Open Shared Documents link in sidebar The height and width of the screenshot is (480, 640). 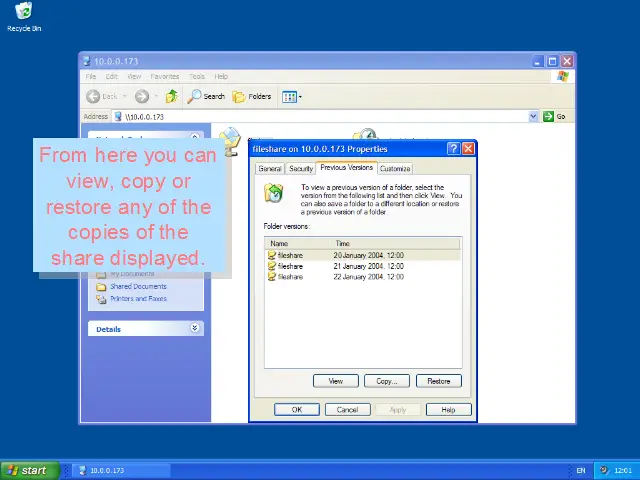point(138,287)
